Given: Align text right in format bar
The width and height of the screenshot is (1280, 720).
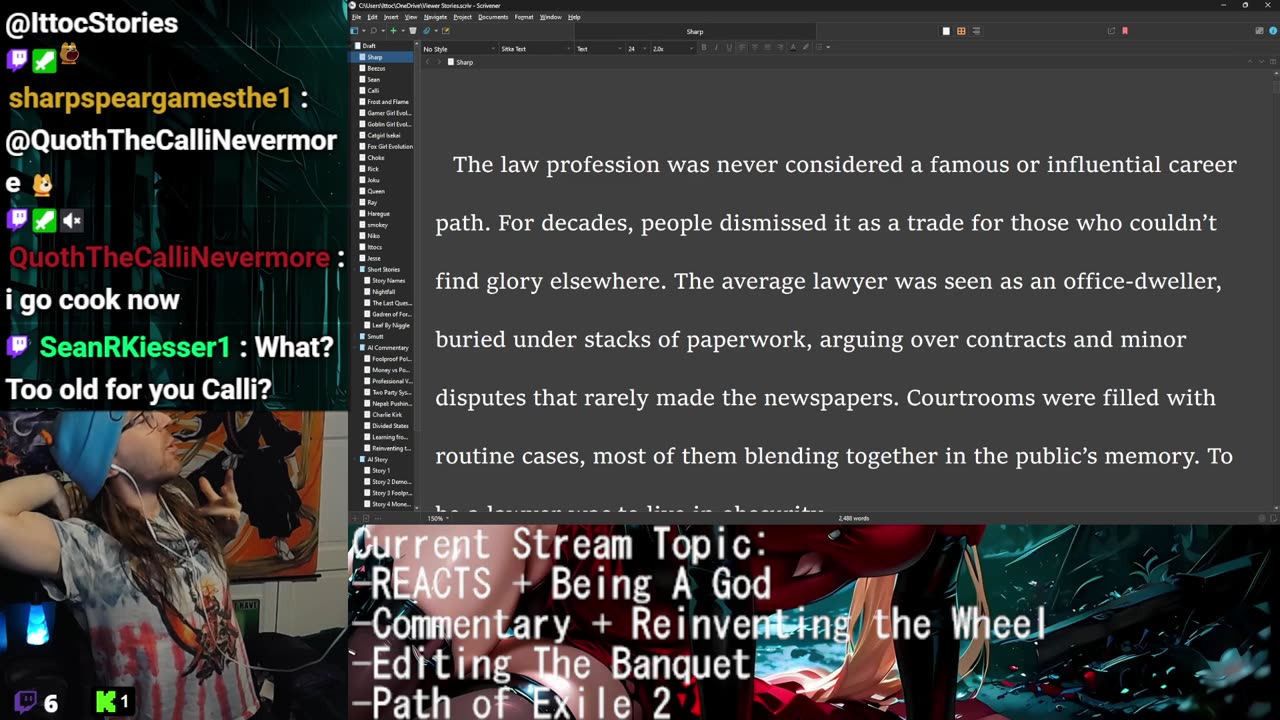Looking at the screenshot, I should pyautogui.click(x=779, y=48).
